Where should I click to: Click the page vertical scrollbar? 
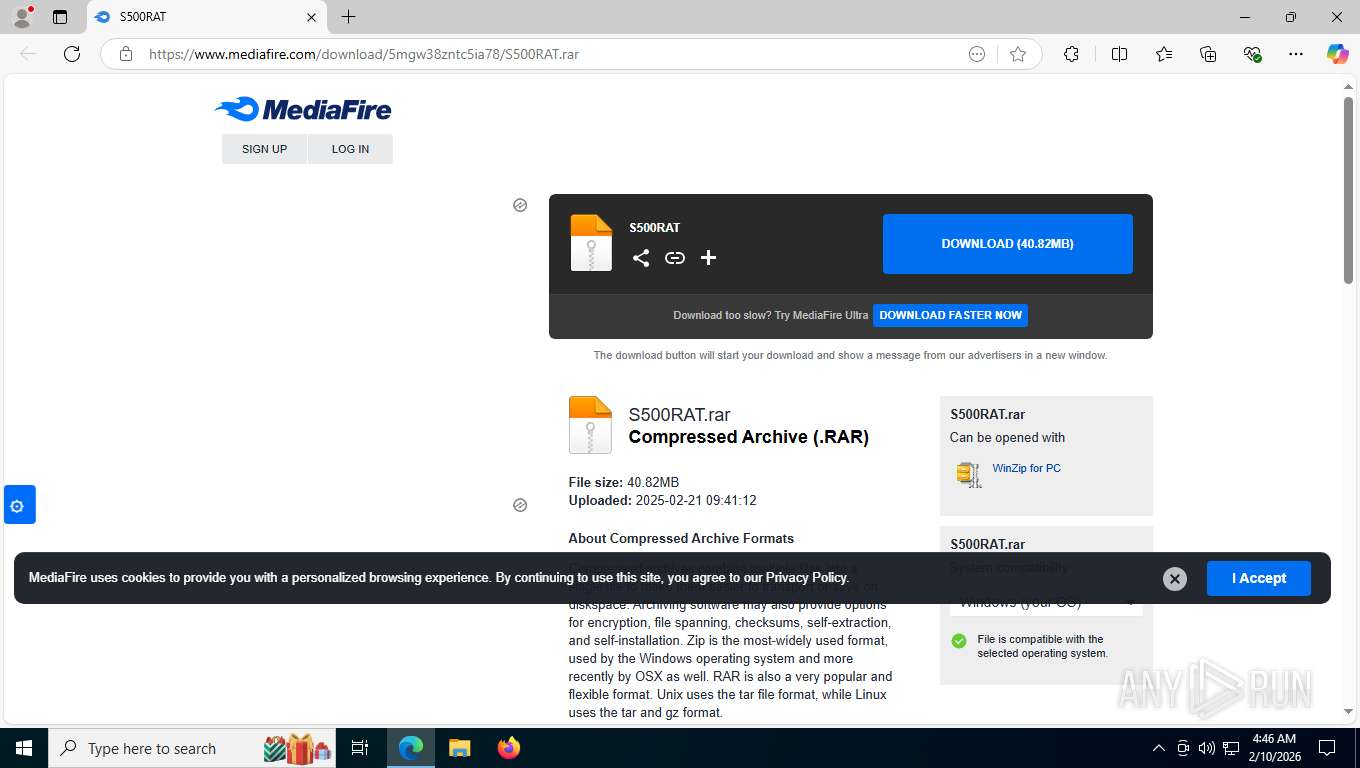click(1348, 191)
